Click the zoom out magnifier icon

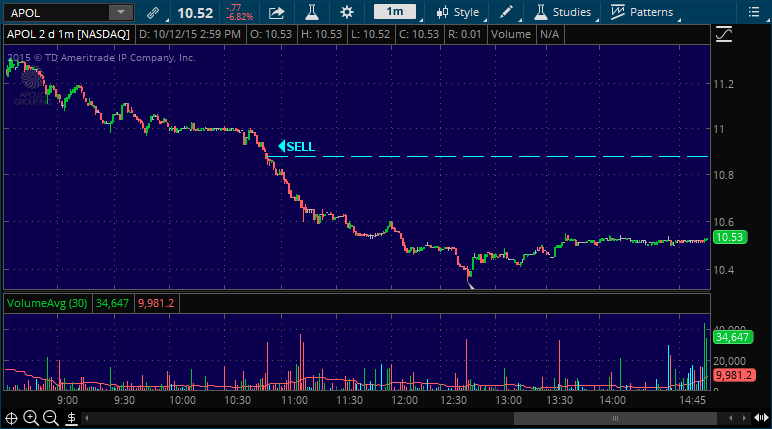tap(51, 418)
